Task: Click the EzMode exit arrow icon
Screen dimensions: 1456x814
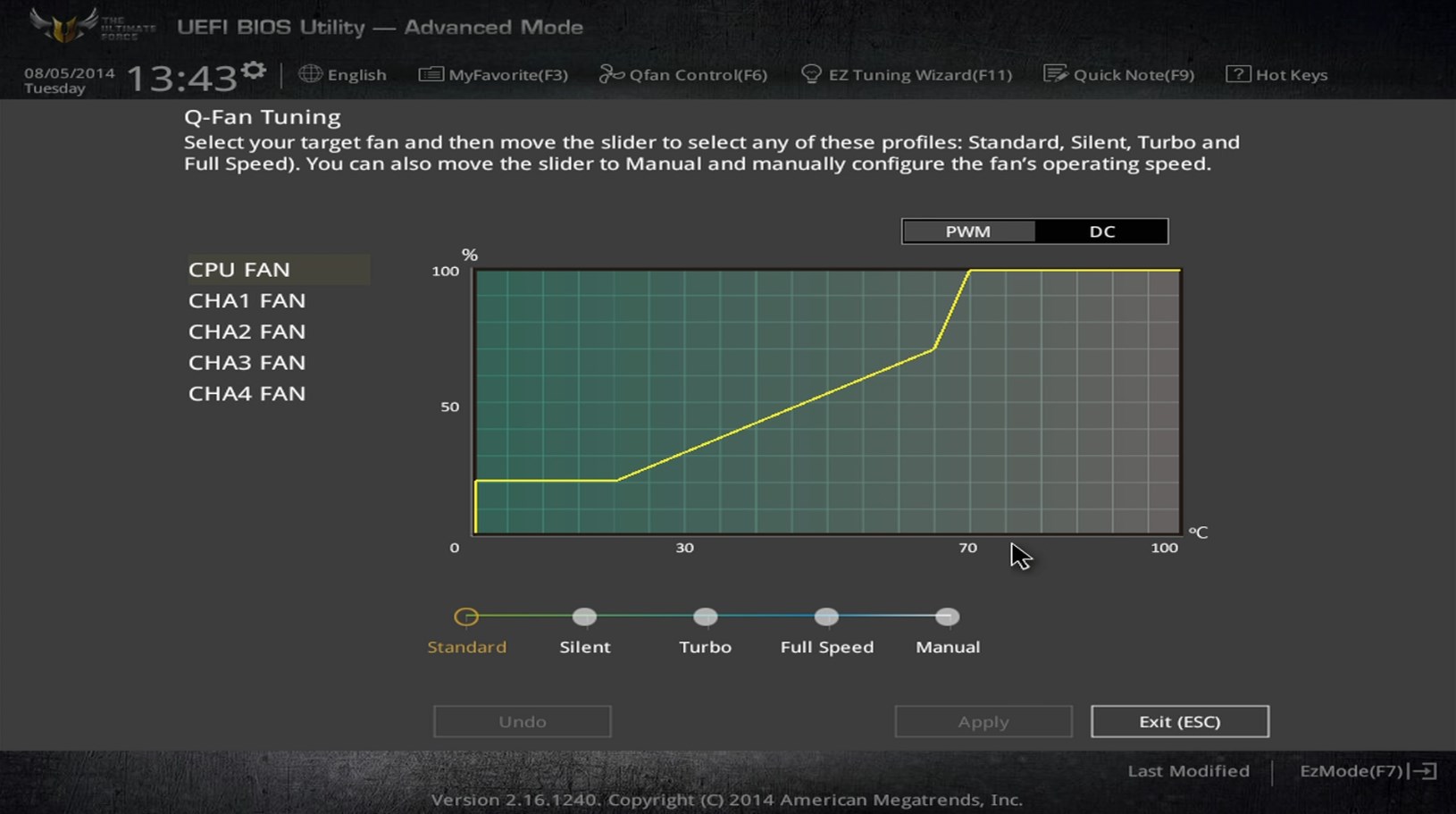Action: 1424,771
